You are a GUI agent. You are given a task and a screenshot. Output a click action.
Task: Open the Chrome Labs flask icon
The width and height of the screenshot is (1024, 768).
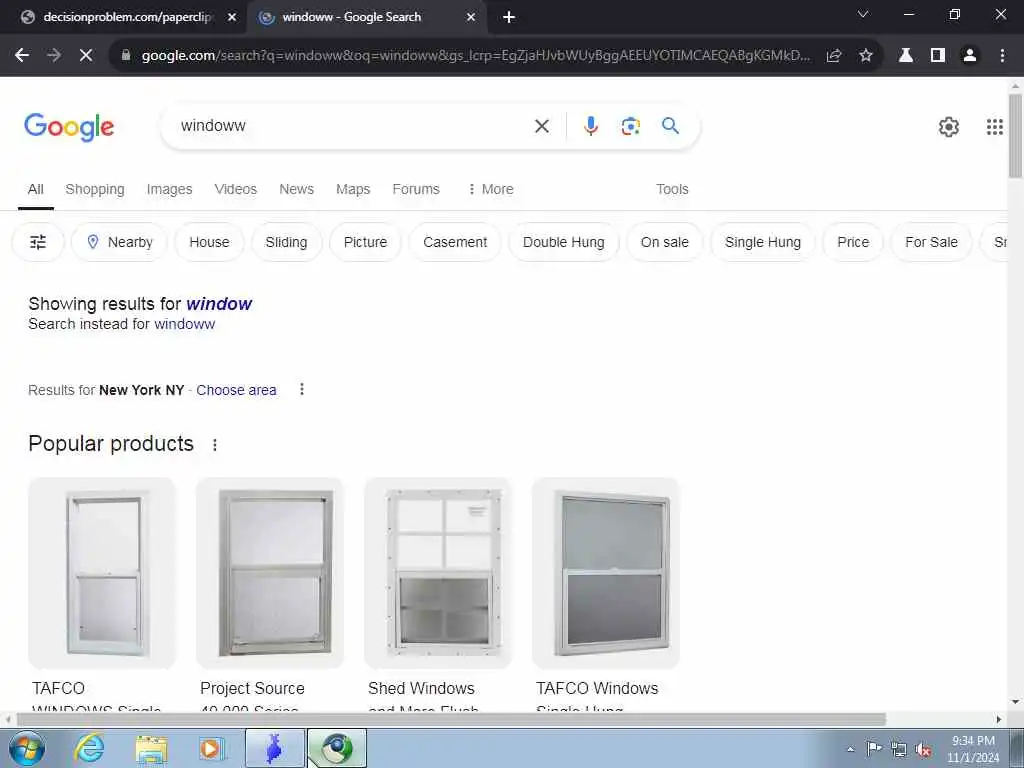(x=906, y=56)
